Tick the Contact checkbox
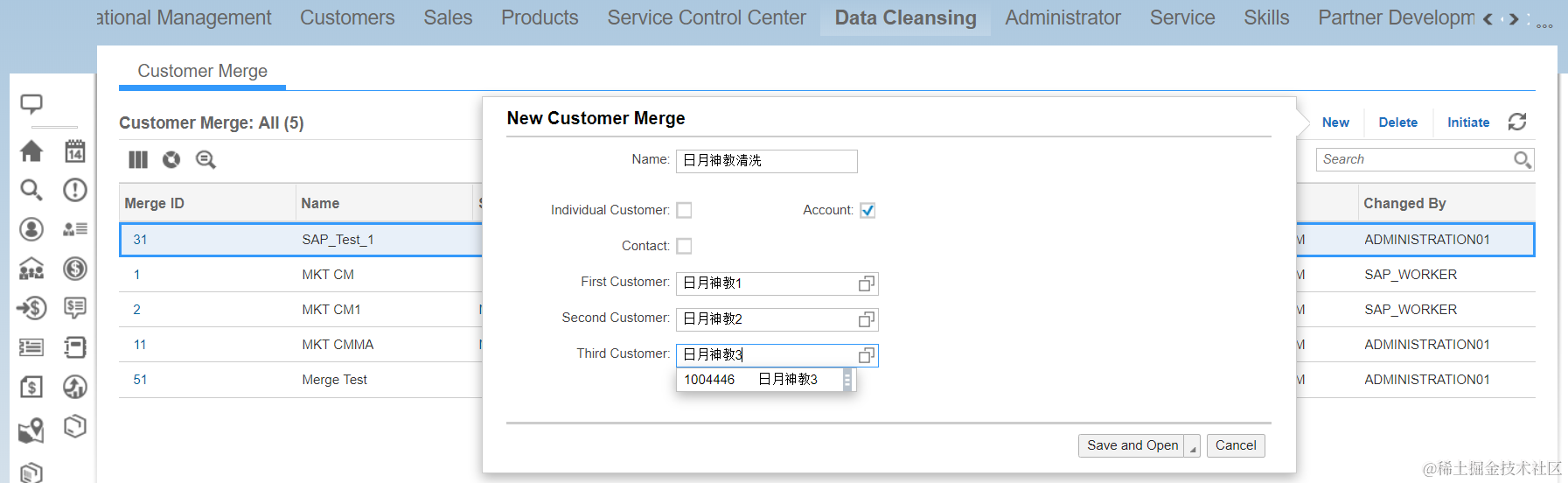Screen dimensions: 1568x483 pos(684,246)
